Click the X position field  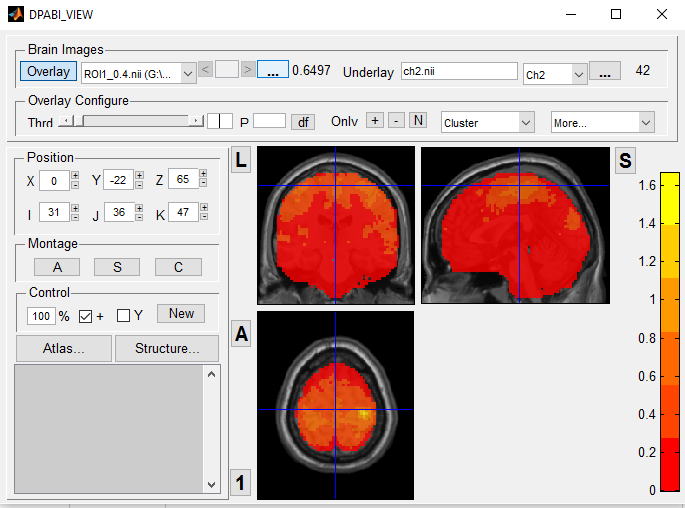coord(54,180)
